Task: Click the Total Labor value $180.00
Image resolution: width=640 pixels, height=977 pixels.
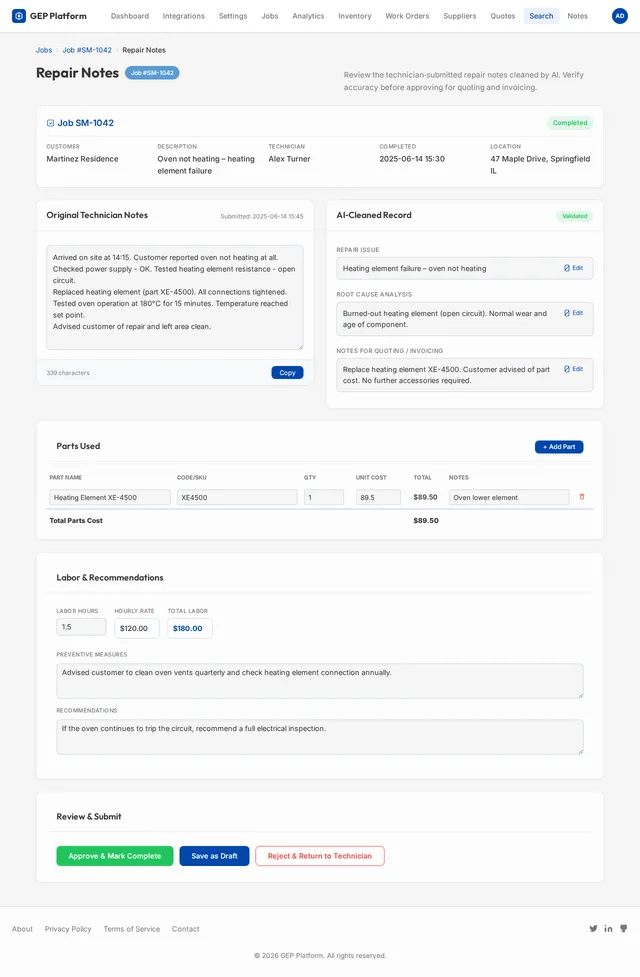Action: click(190, 628)
